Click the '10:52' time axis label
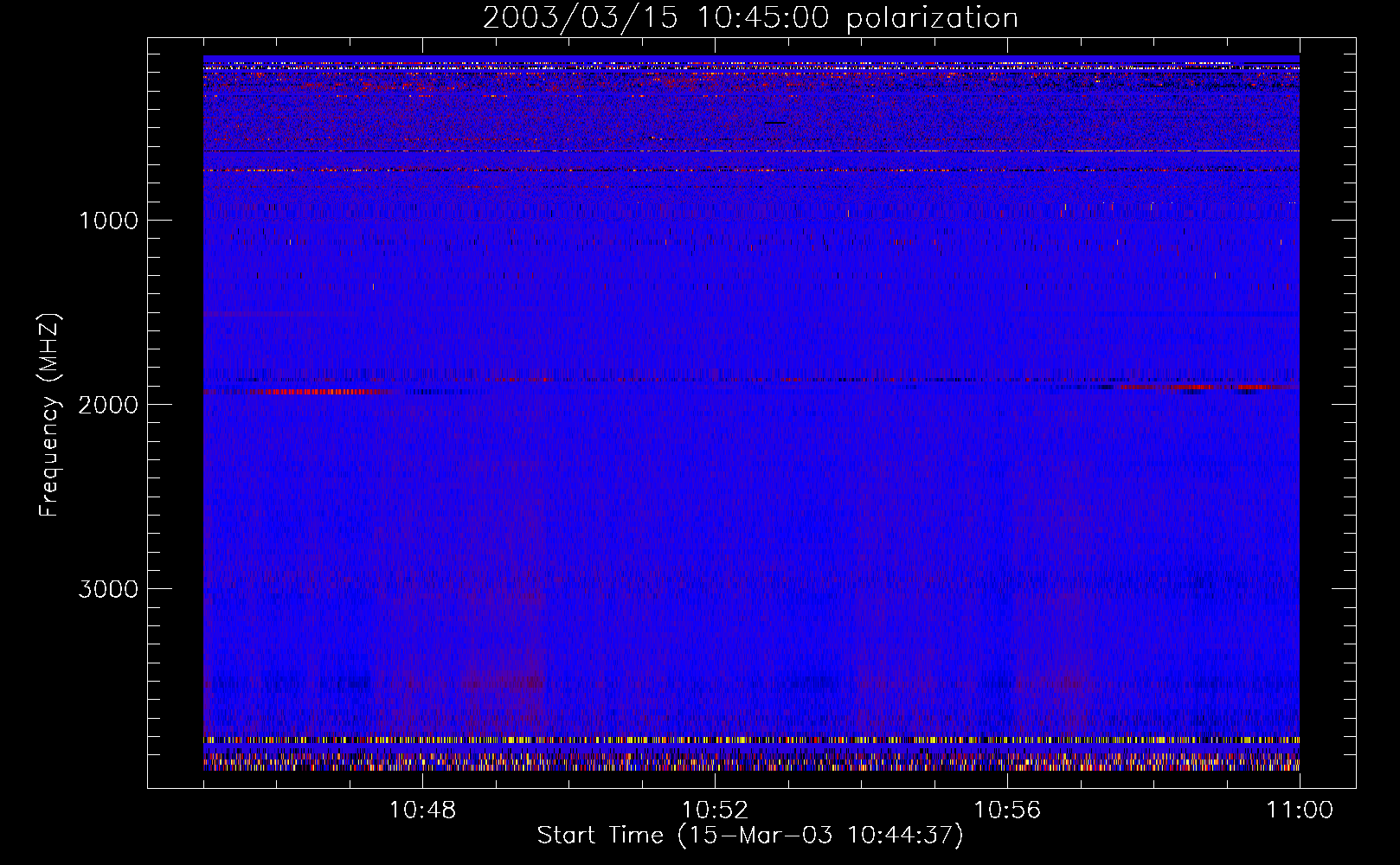Viewport: 1400px width, 865px height. [715, 811]
